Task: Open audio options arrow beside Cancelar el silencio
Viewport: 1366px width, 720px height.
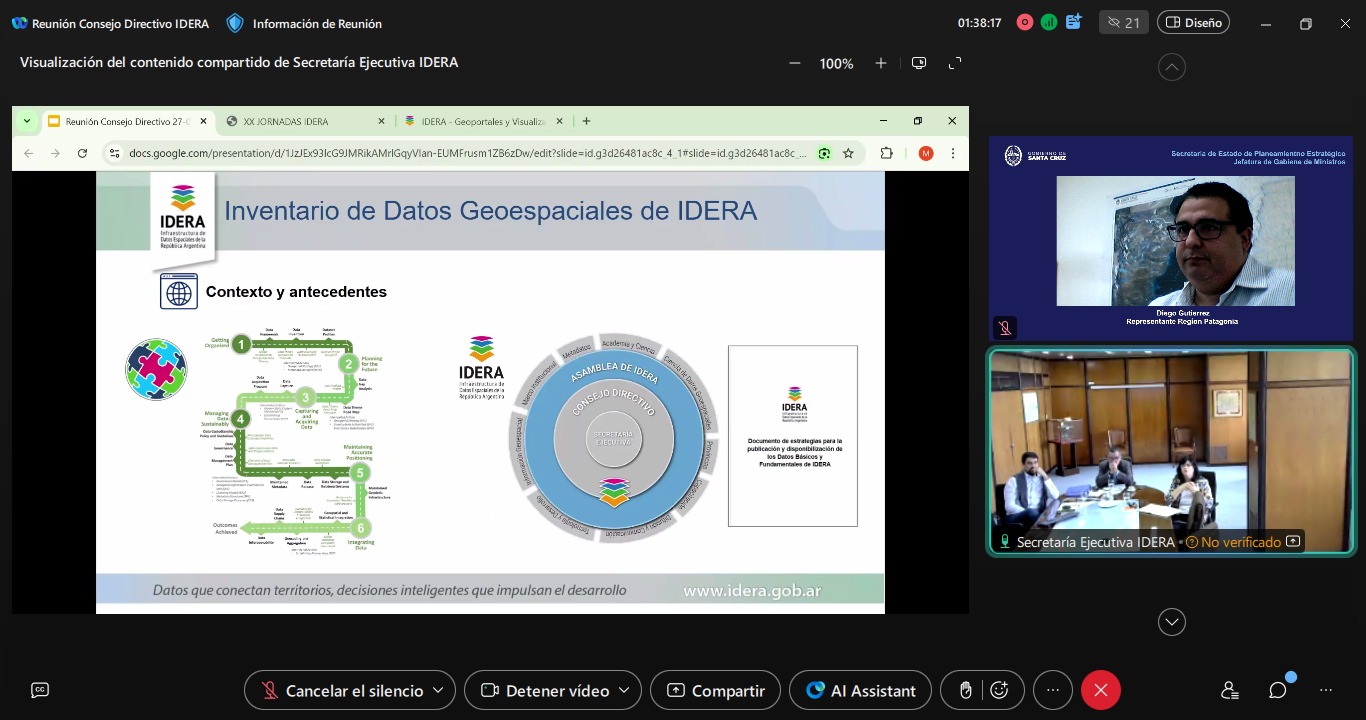Action: point(439,691)
